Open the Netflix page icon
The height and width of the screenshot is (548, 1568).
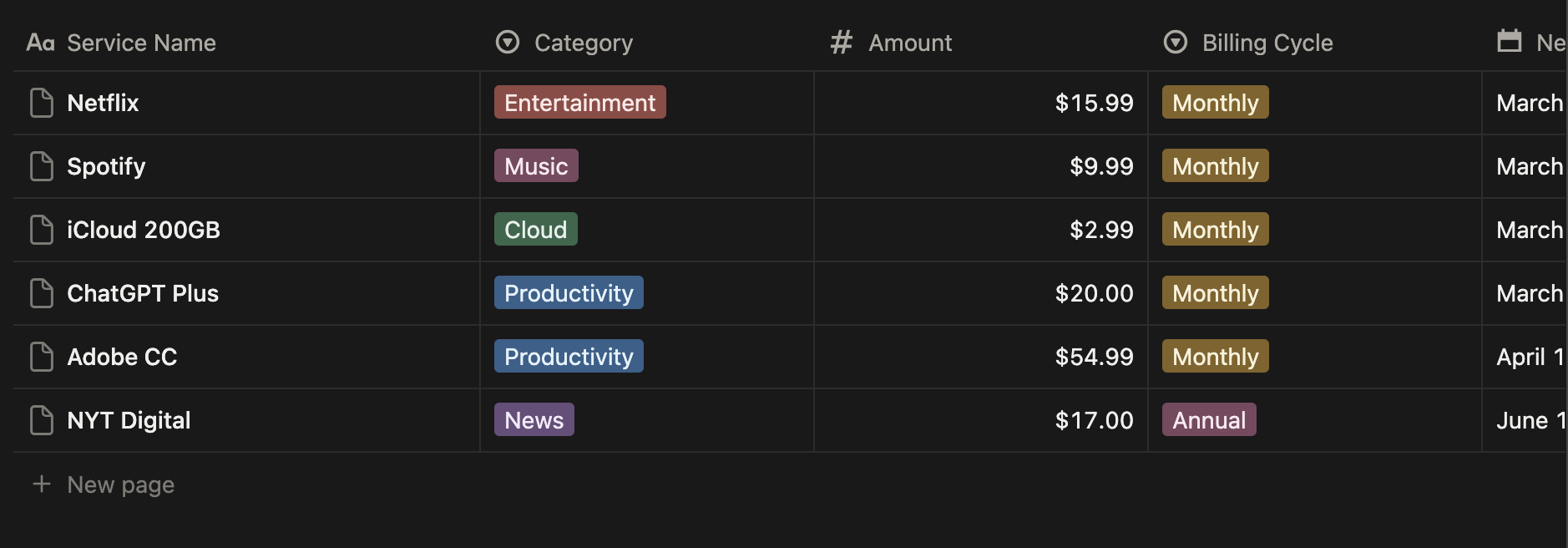(x=42, y=103)
